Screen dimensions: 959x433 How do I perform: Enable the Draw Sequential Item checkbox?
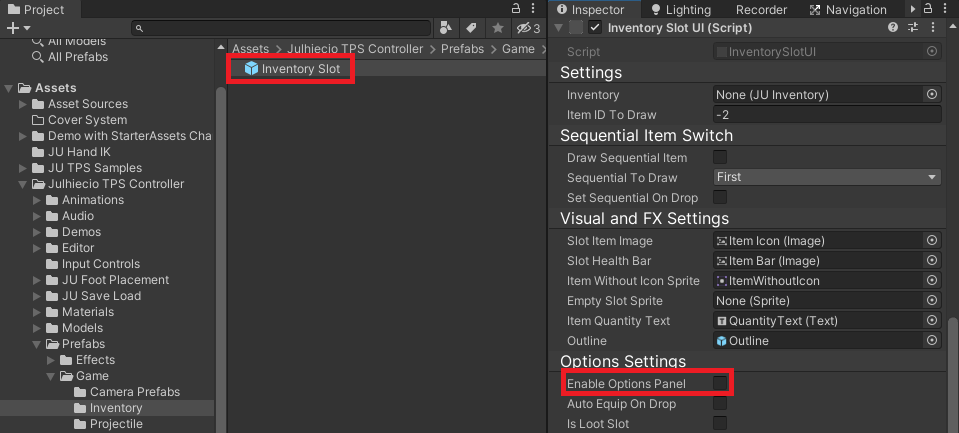(x=719, y=158)
